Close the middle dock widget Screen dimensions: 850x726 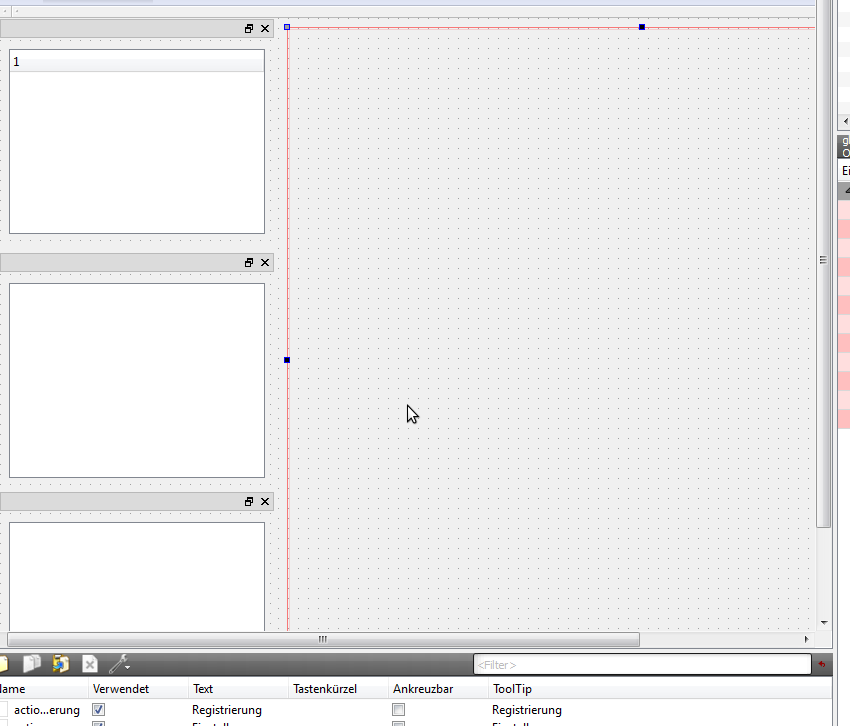coord(265,262)
